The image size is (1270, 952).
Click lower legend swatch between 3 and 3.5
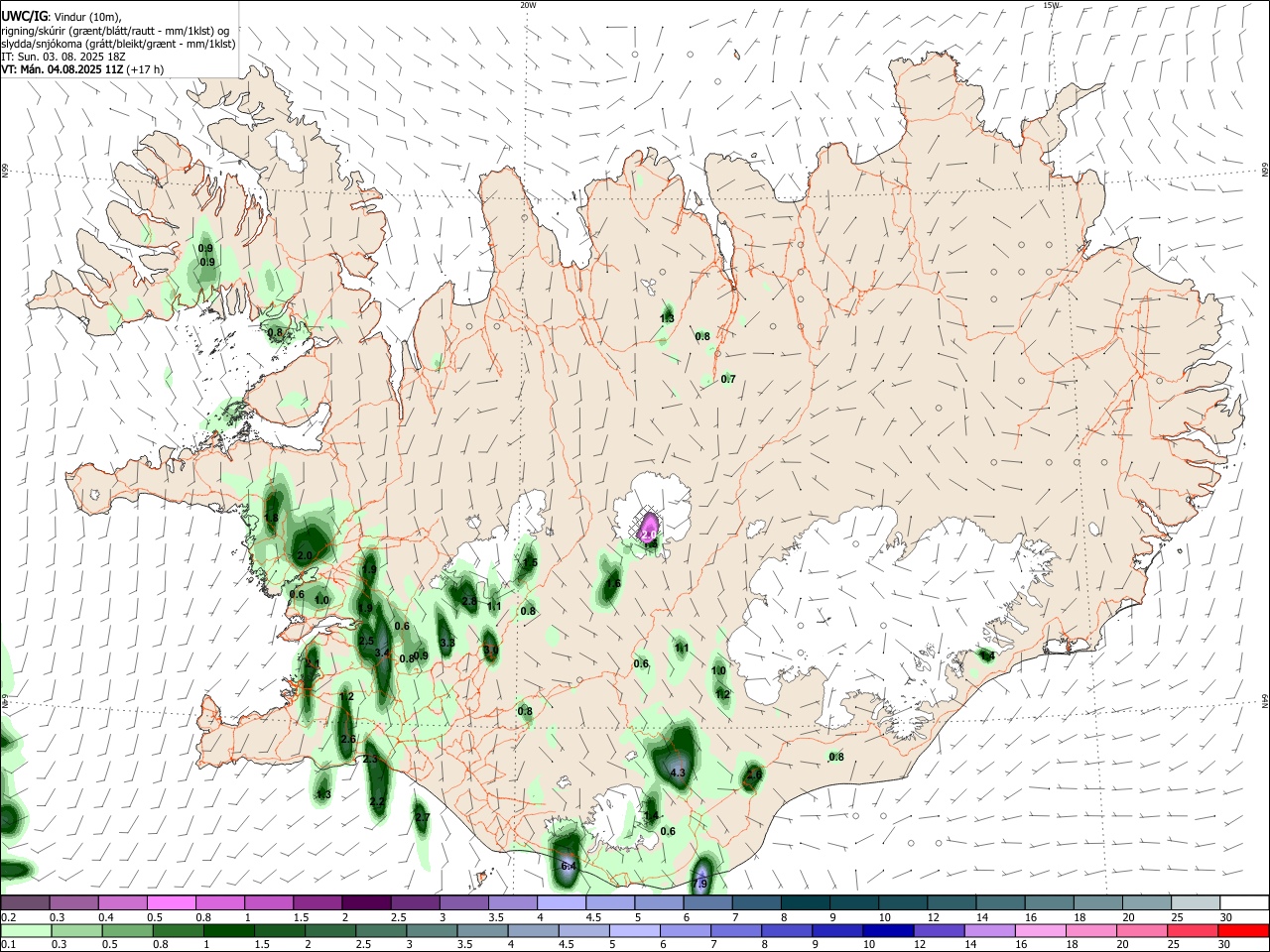(433, 930)
